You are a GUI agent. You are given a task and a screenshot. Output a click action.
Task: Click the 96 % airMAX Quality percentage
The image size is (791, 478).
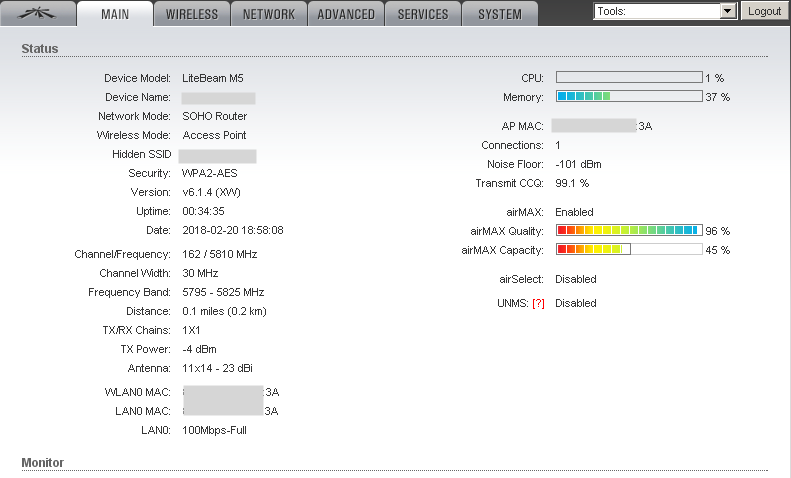717,231
